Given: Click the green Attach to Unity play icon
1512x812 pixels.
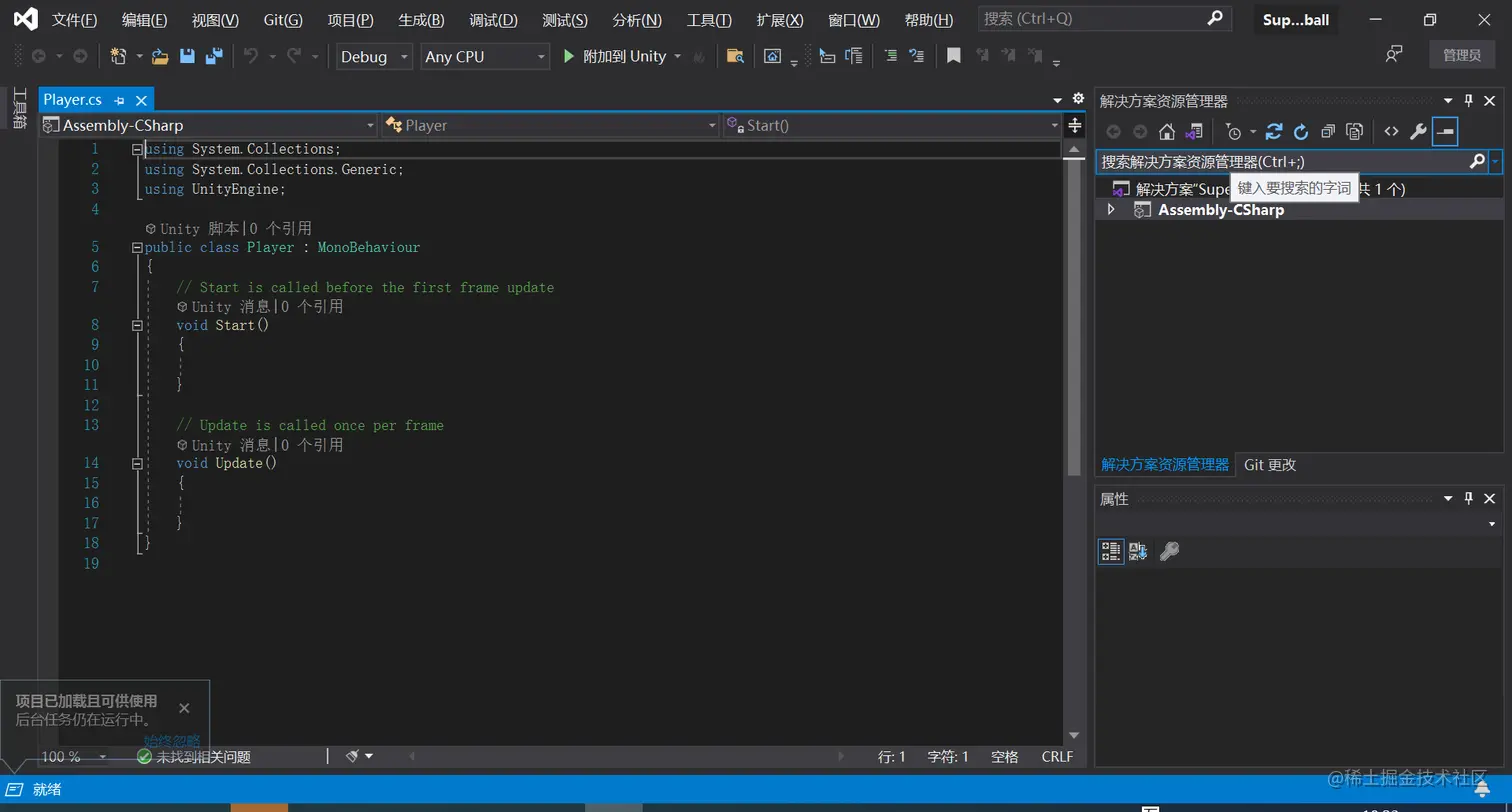Looking at the screenshot, I should pyautogui.click(x=569, y=57).
